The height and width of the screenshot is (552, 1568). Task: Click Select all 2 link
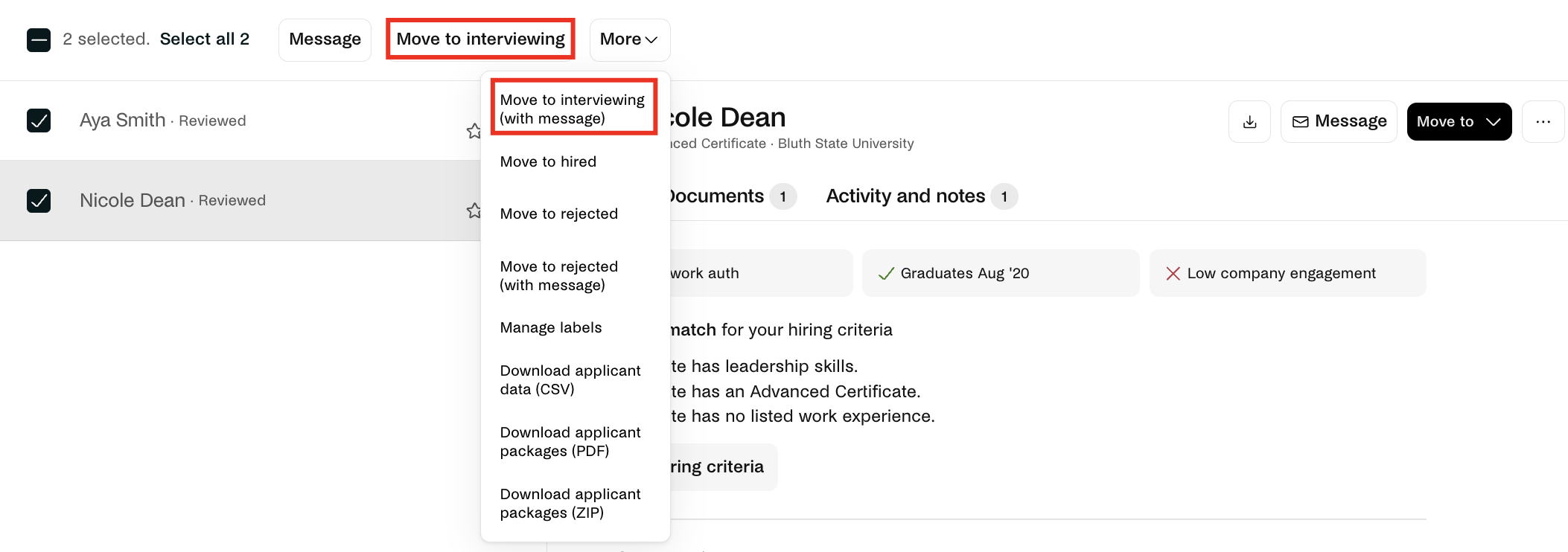click(x=205, y=39)
